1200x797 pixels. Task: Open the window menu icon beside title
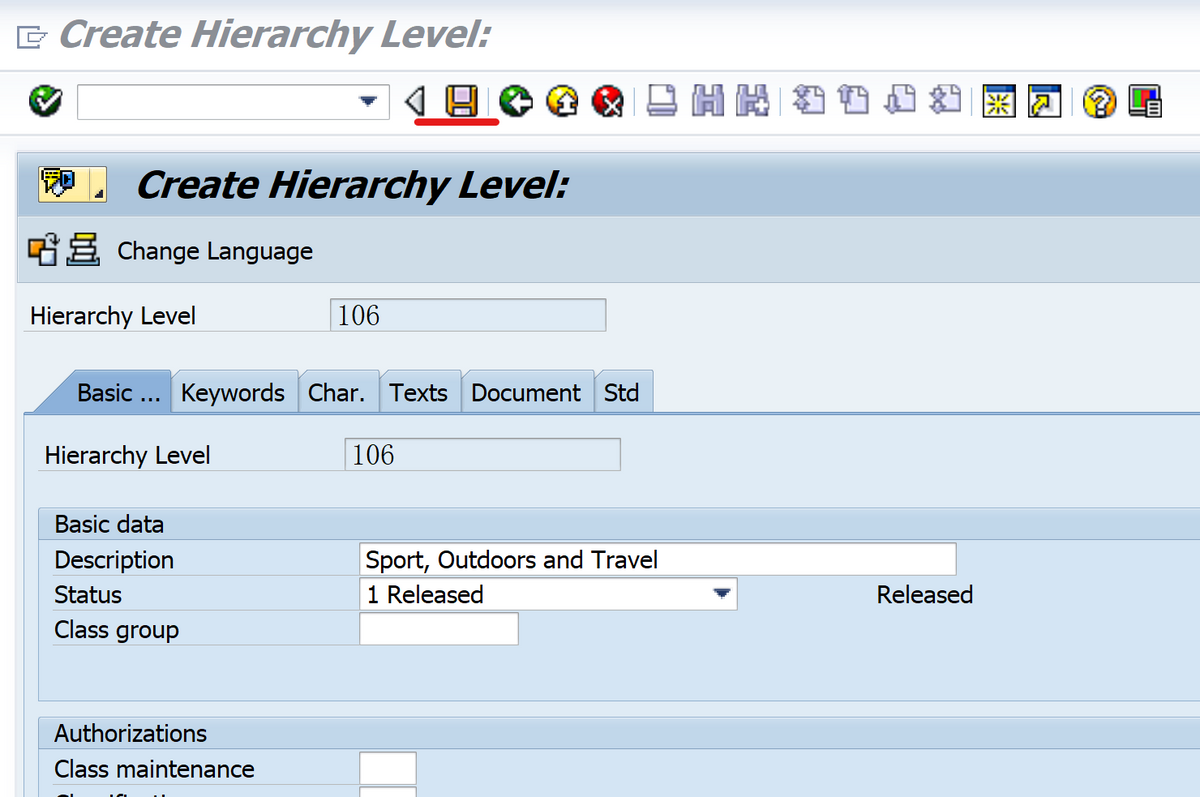click(x=31, y=38)
